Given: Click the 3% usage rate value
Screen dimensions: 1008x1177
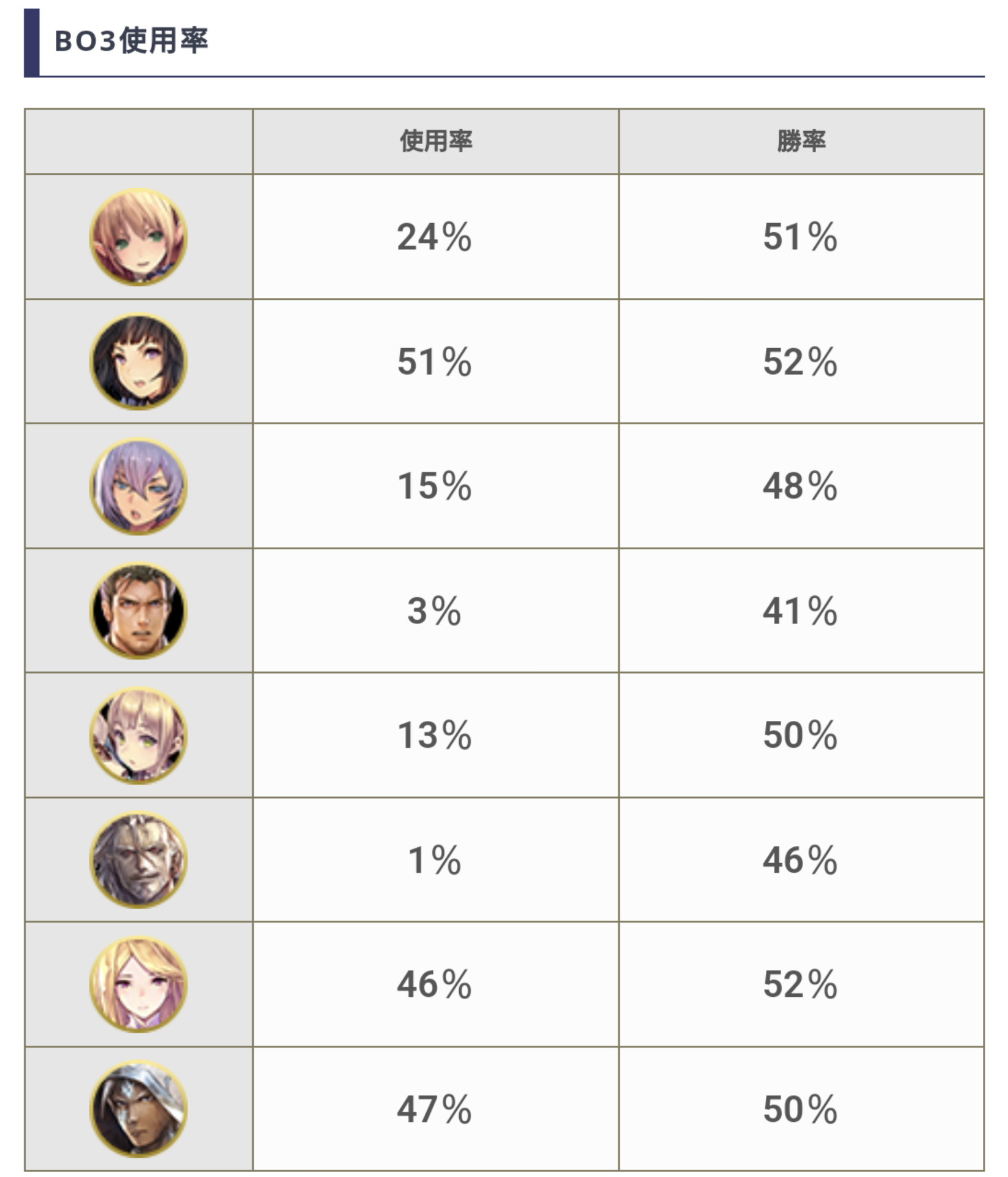Looking at the screenshot, I should tap(434, 611).
